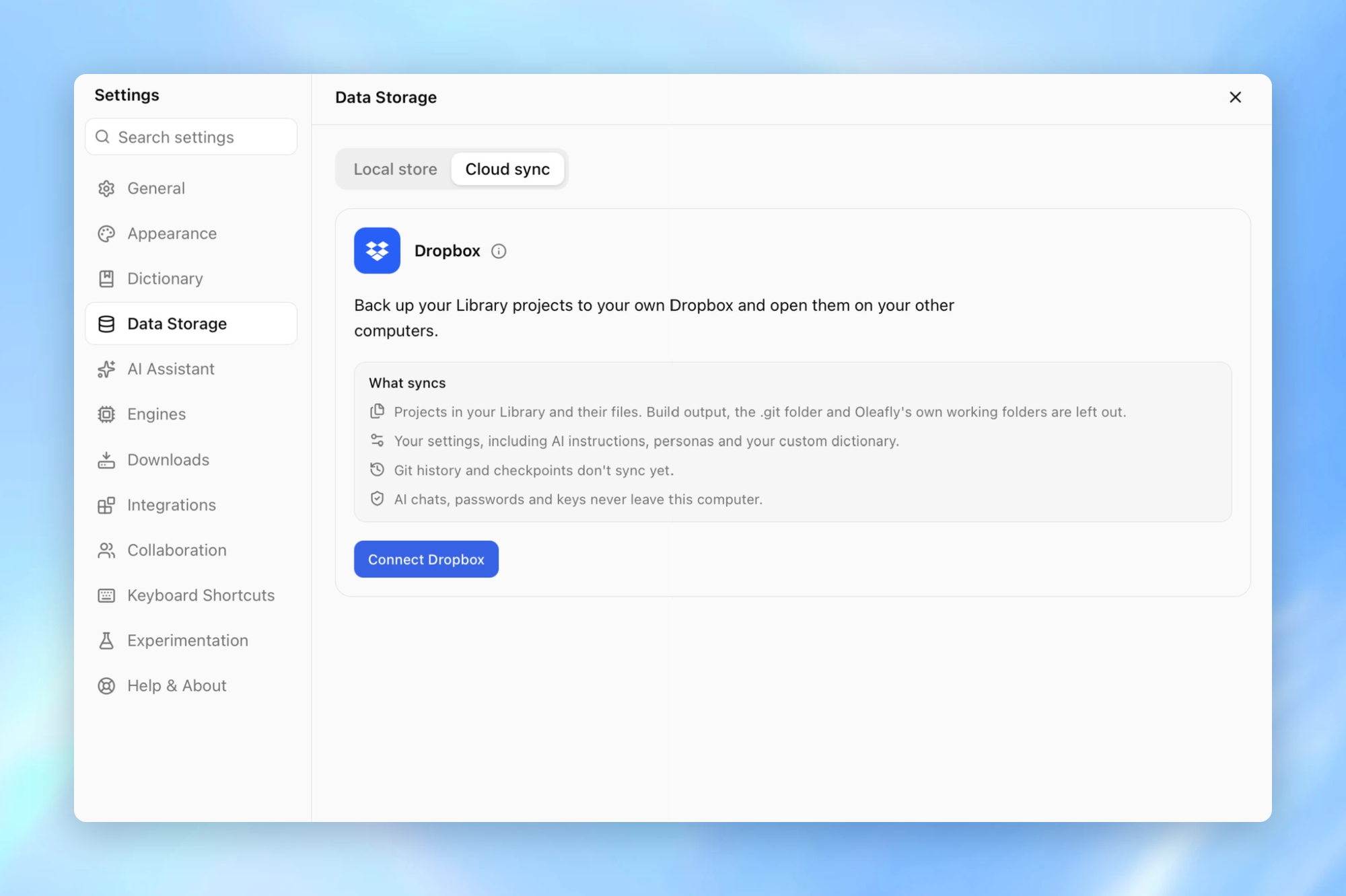The image size is (1346, 896).
Task: Focus the Search settings field
Action: 191,137
